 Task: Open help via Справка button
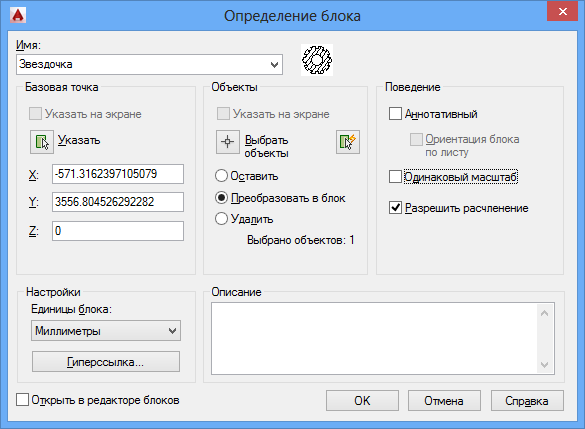527,401
